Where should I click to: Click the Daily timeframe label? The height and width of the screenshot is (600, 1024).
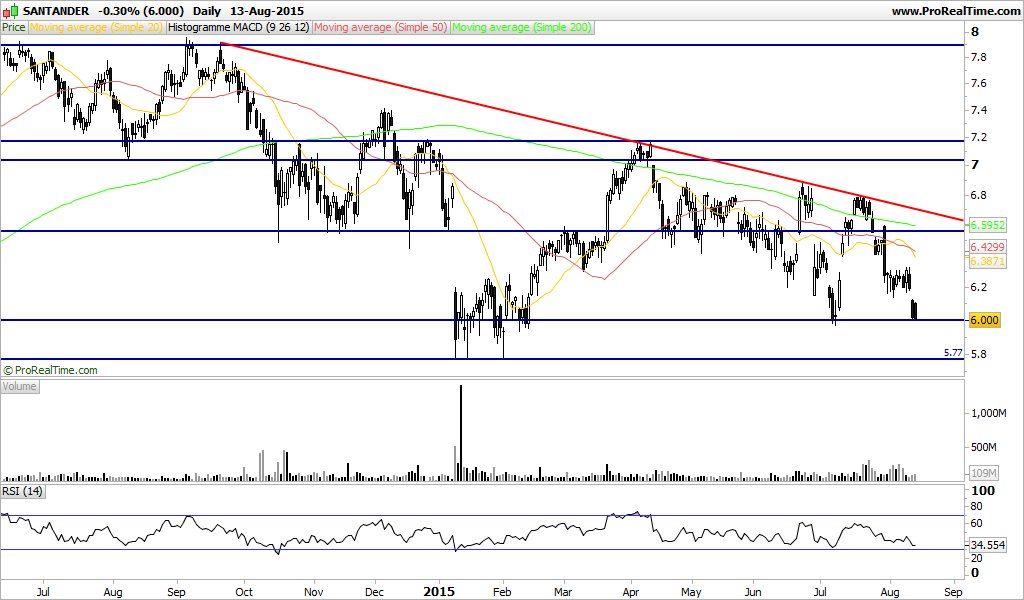coord(207,11)
